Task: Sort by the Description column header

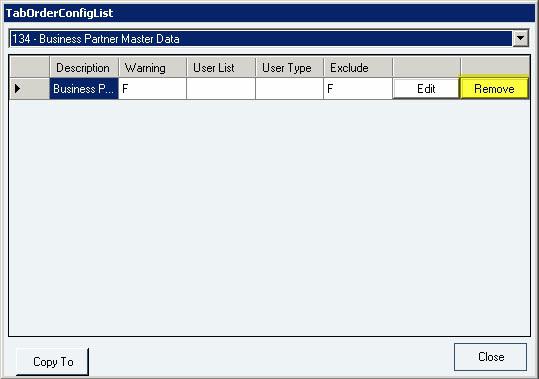Action: (x=84, y=67)
